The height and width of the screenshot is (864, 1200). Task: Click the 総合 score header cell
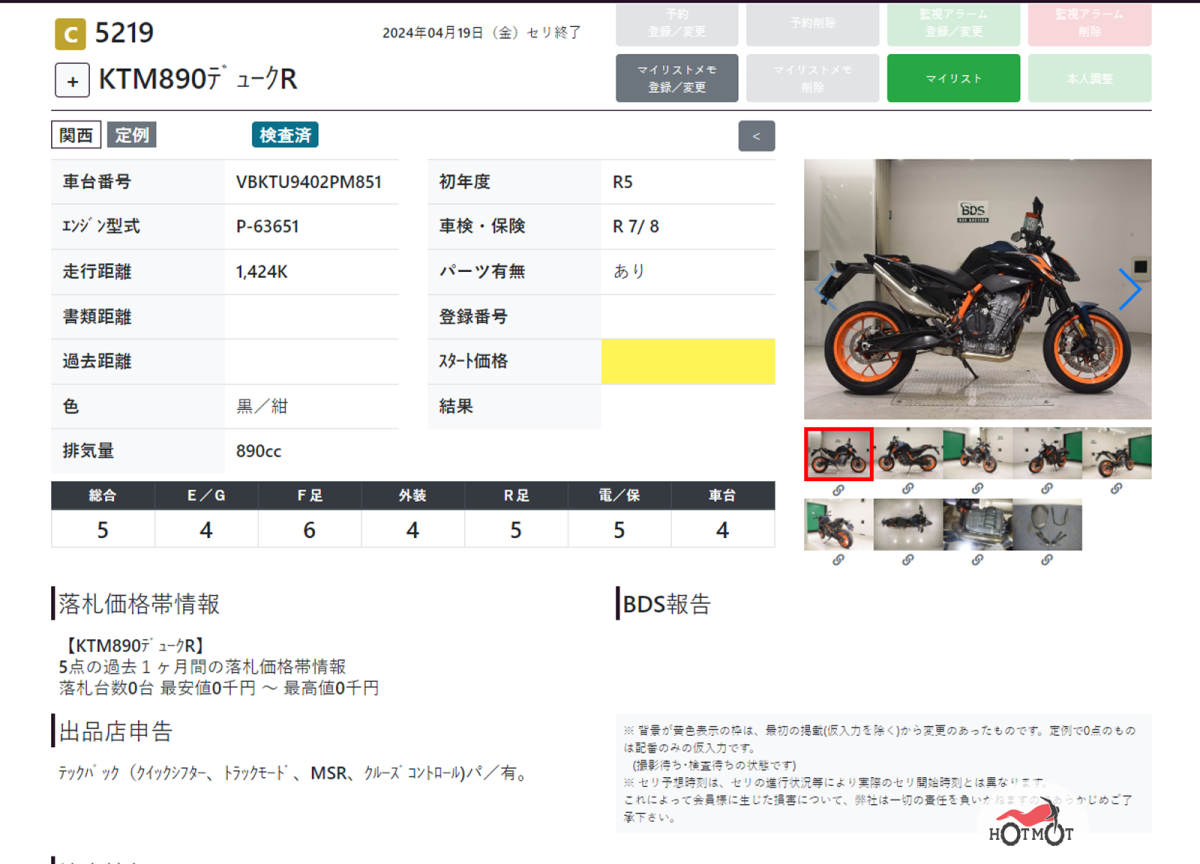tap(103, 495)
